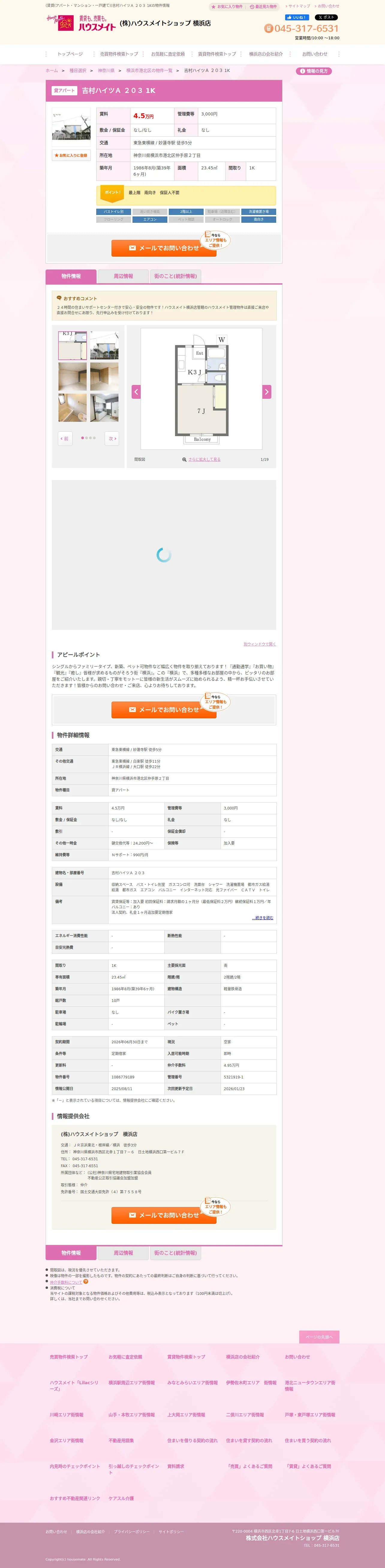This screenshot has height=1568, width=385.
Task: Open the 最近見た物件 history link
Action: [263, 7]
